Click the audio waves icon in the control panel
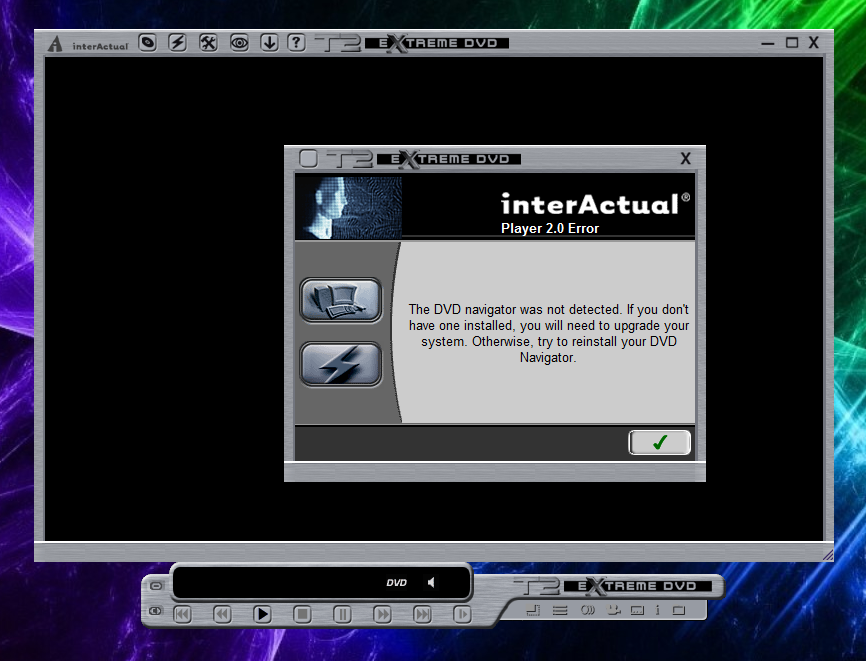866x661 pixels. [x=588, y=610]
